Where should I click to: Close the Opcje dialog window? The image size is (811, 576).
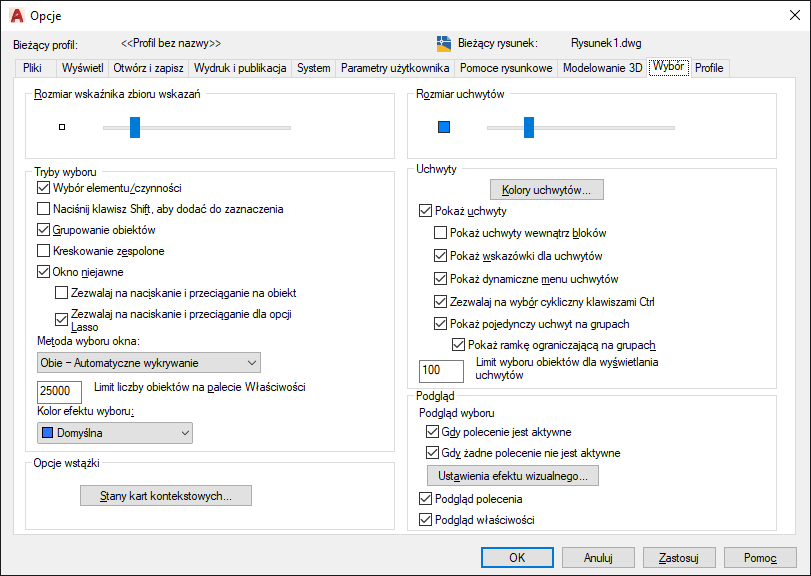[787, 16]
